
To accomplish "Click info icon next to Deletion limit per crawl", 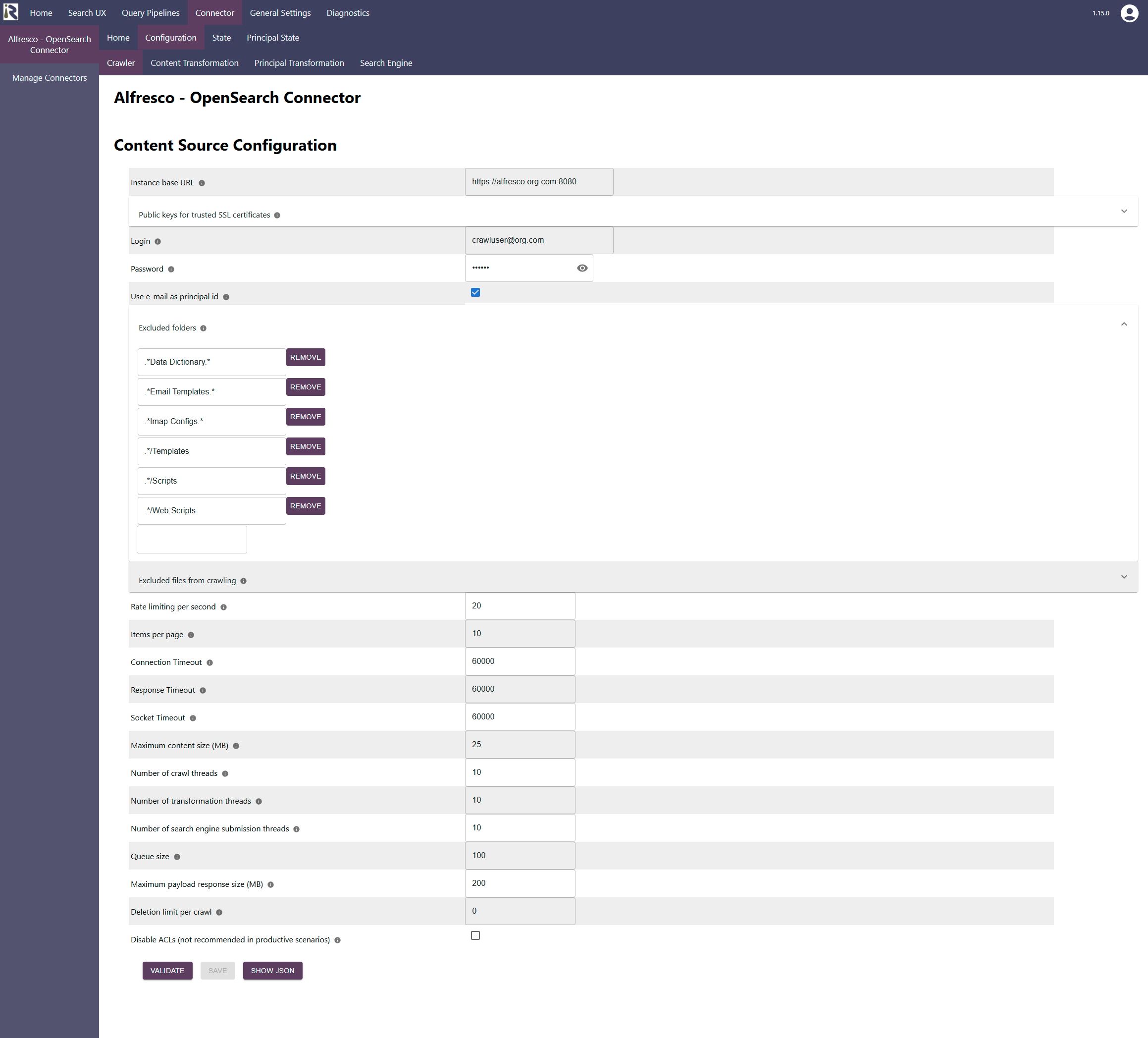I will pos(219,913).
